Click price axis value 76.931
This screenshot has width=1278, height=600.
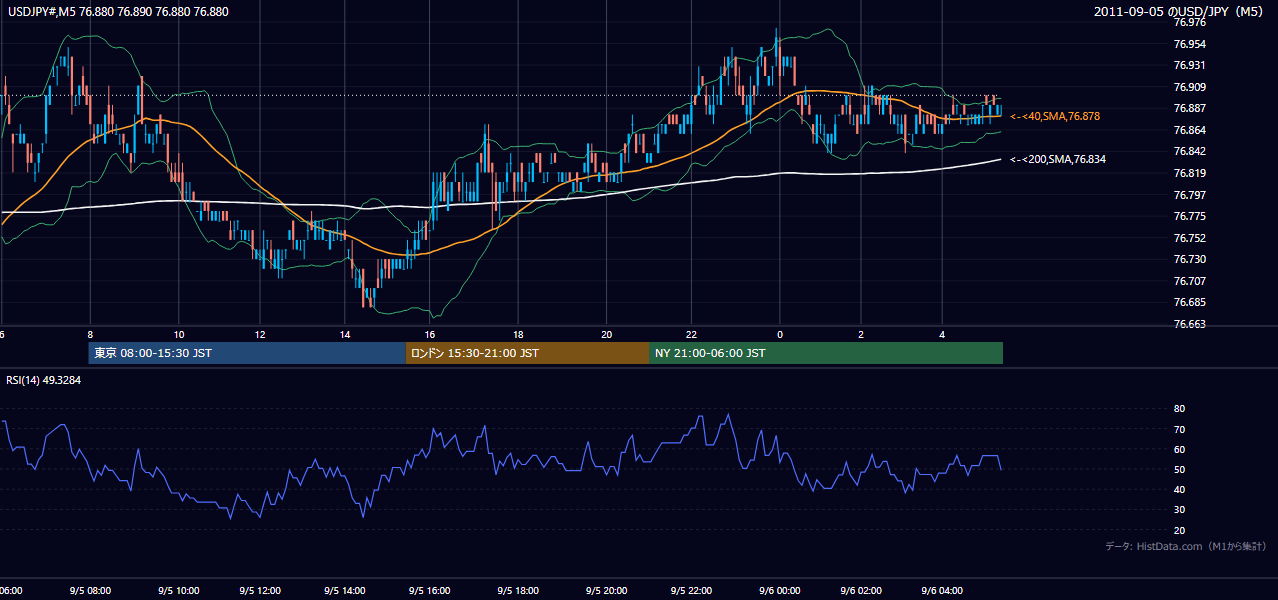1189,65
